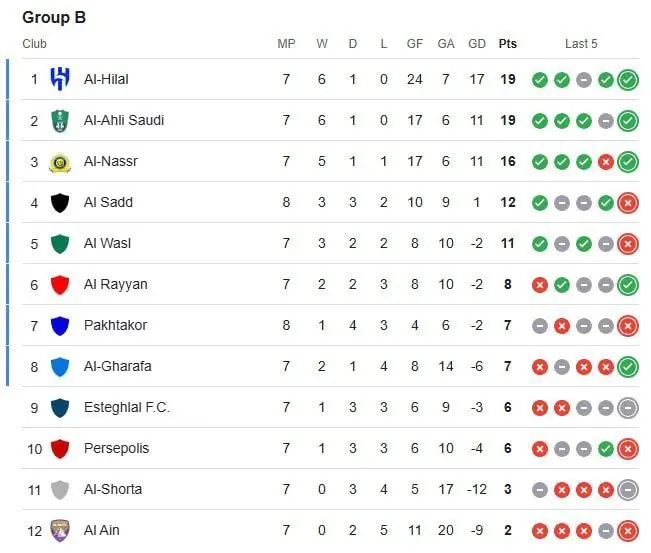The image size is (651, 553).
Task: Click Al-Hilal's most recent win result icon
Action: tap(628, 80)
